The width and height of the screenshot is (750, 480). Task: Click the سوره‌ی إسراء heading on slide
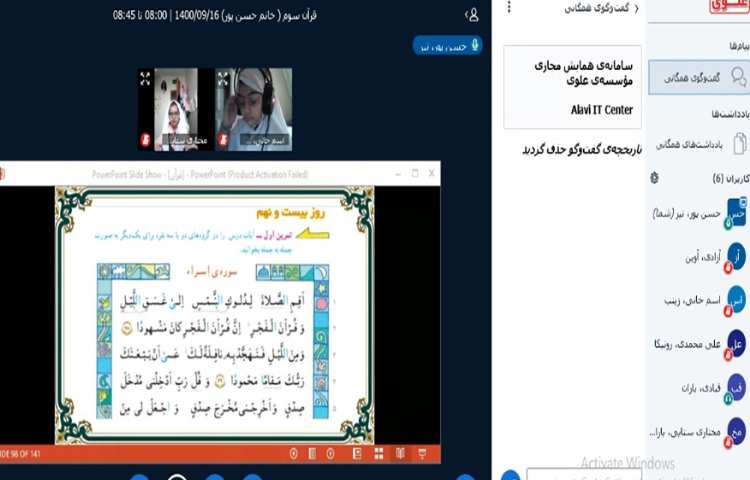pos(212,272)
